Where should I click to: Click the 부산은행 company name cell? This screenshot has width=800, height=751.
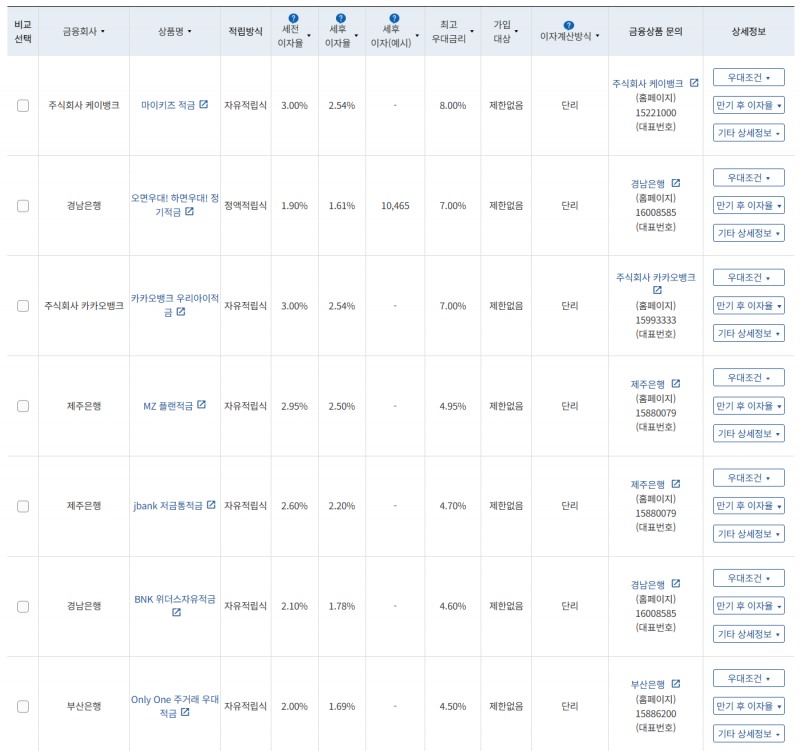coord(84,707)
